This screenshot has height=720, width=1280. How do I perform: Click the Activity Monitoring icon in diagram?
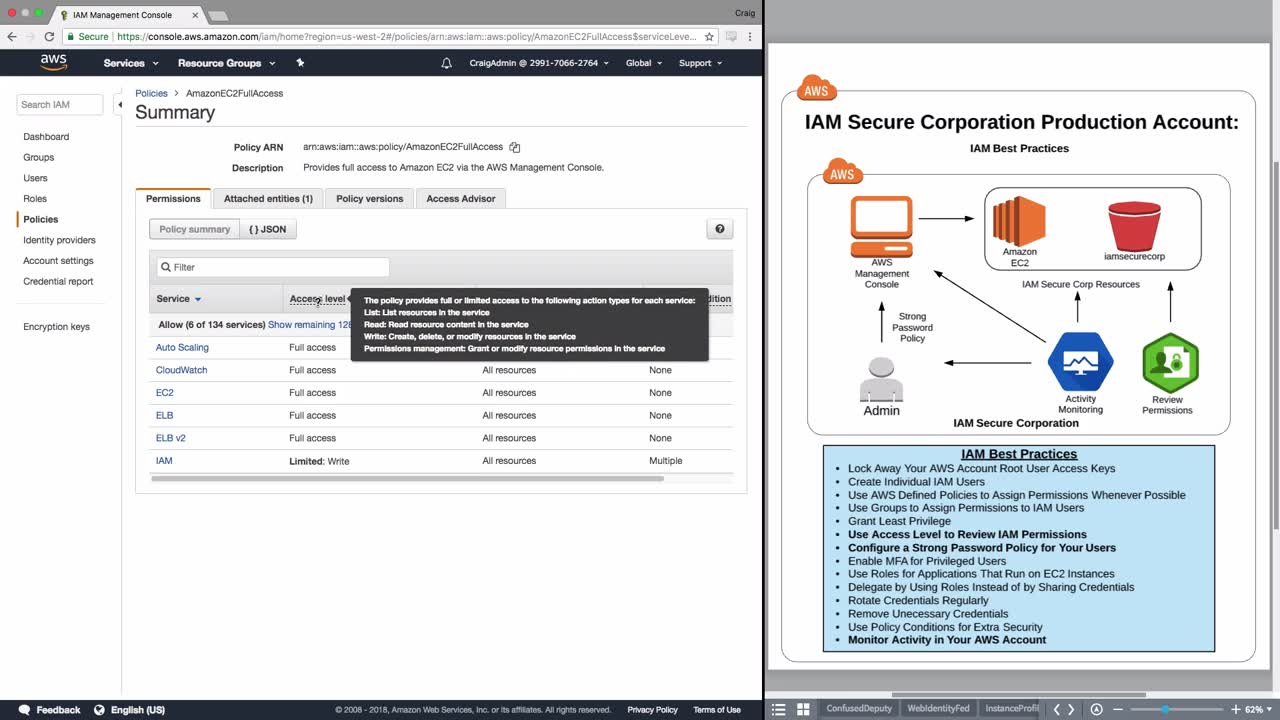tap(1080, 362)
